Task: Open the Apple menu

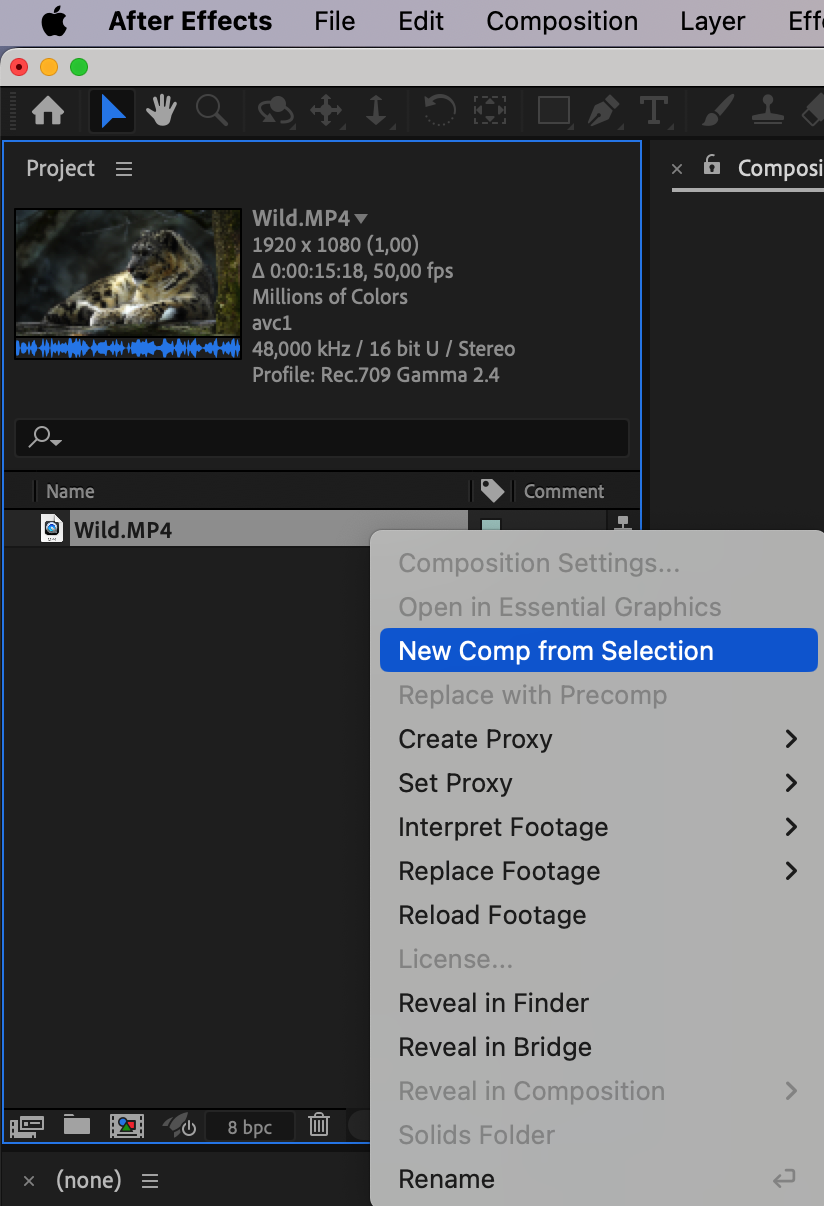Action: (53, 21)
